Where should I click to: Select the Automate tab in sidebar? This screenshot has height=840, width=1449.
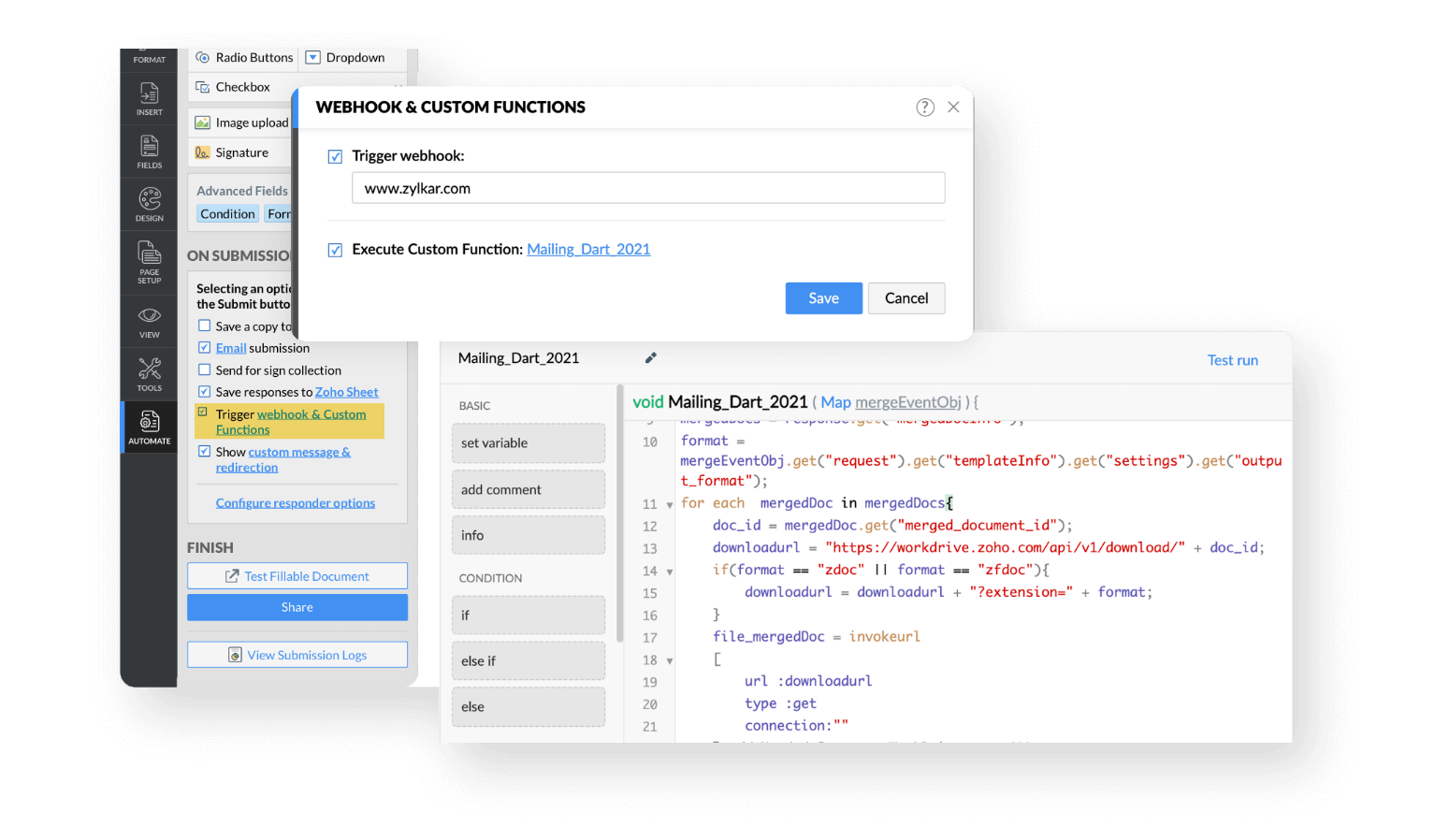(149, 427)
